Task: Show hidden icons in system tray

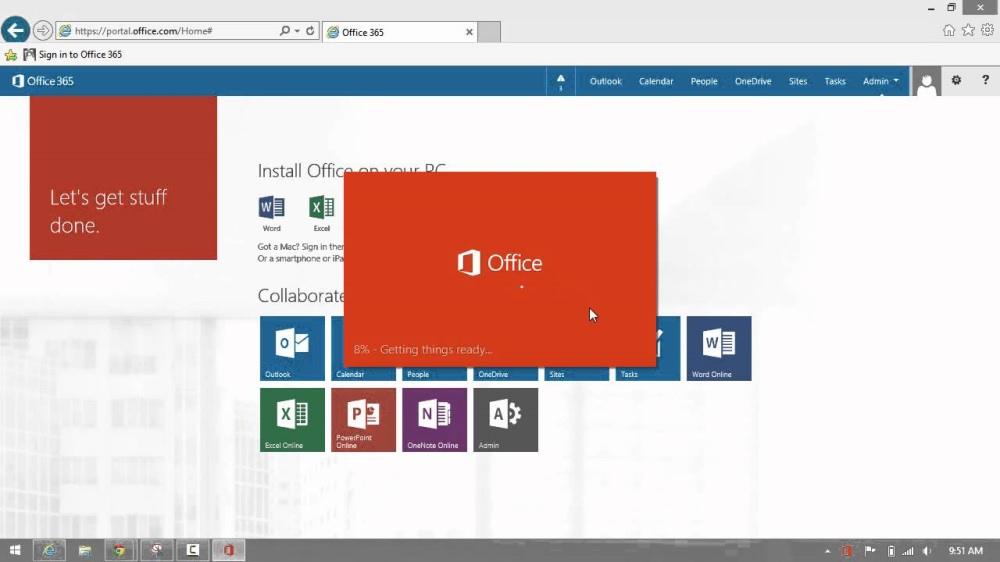Action: 827,551
